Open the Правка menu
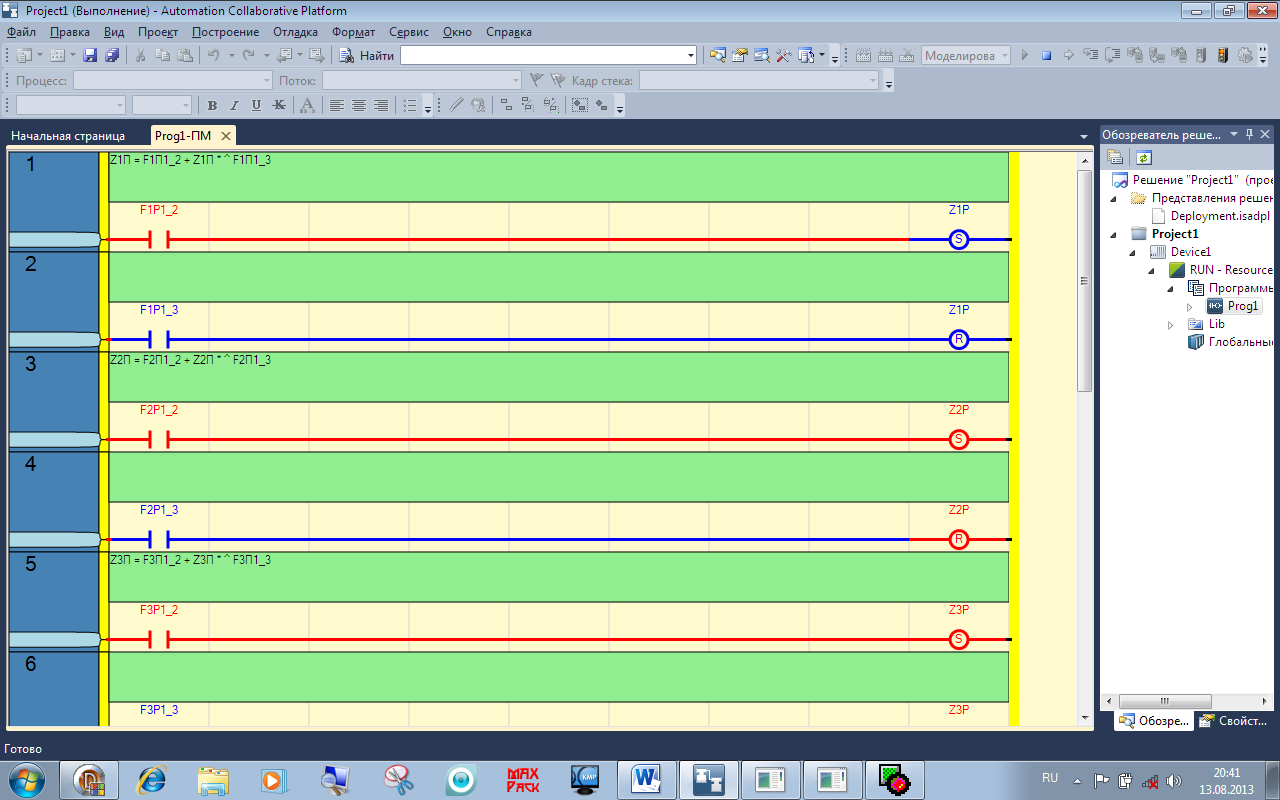Image resolution: width=1280 pixels, height=800 pixels. tap(70, 32)
